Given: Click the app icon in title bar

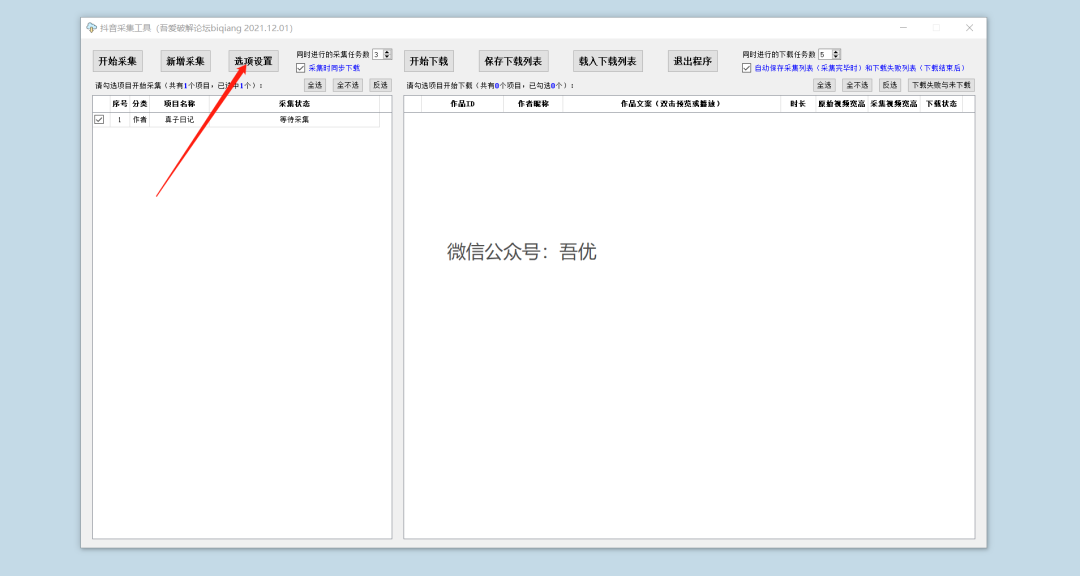Looking at the screenshot, I should click(x=92, y=28).
